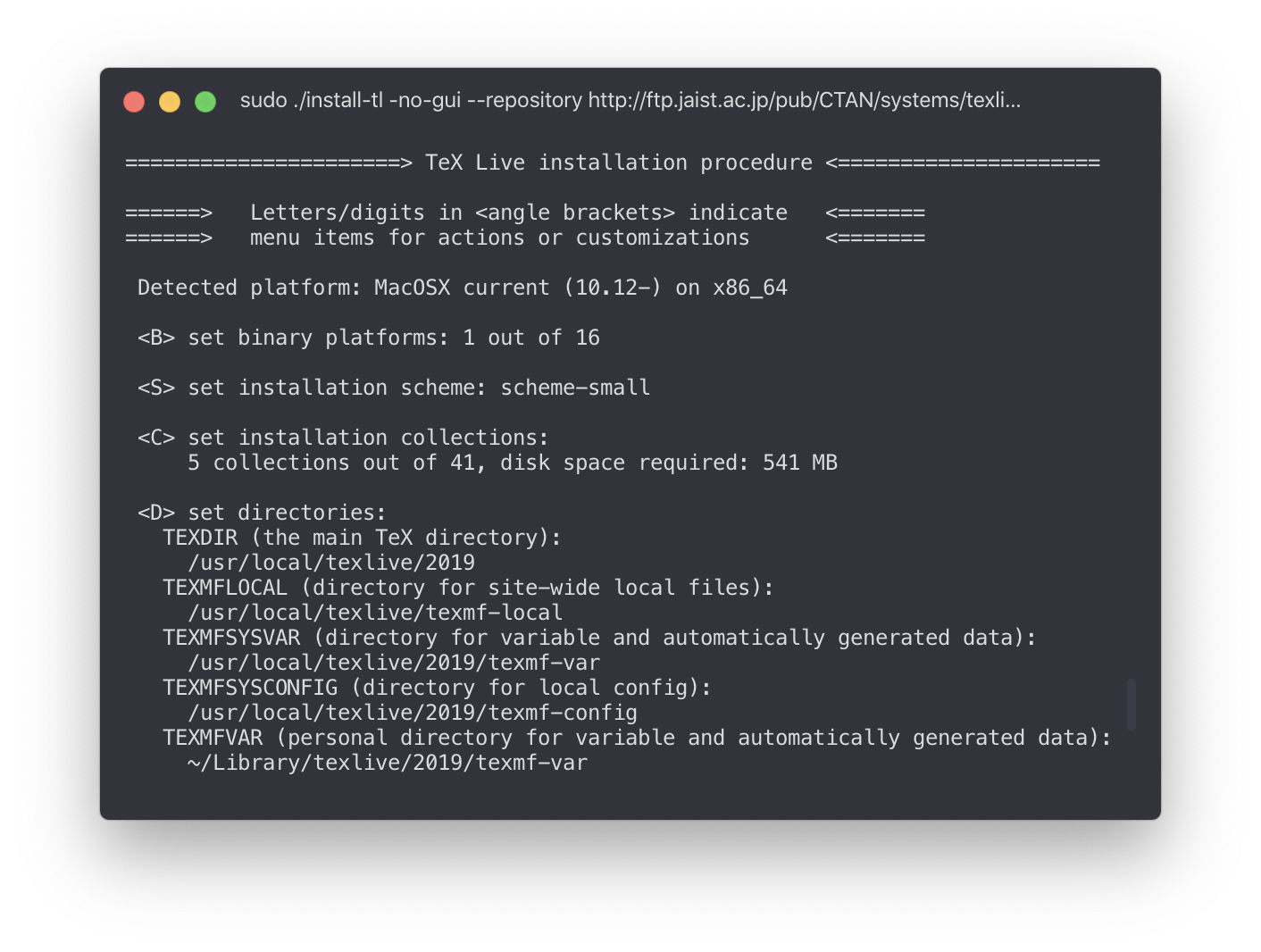This screenshot has width=1261, height=952.
Task: Click the <S> set installation scheme line
Action: [x=393, y=388]
